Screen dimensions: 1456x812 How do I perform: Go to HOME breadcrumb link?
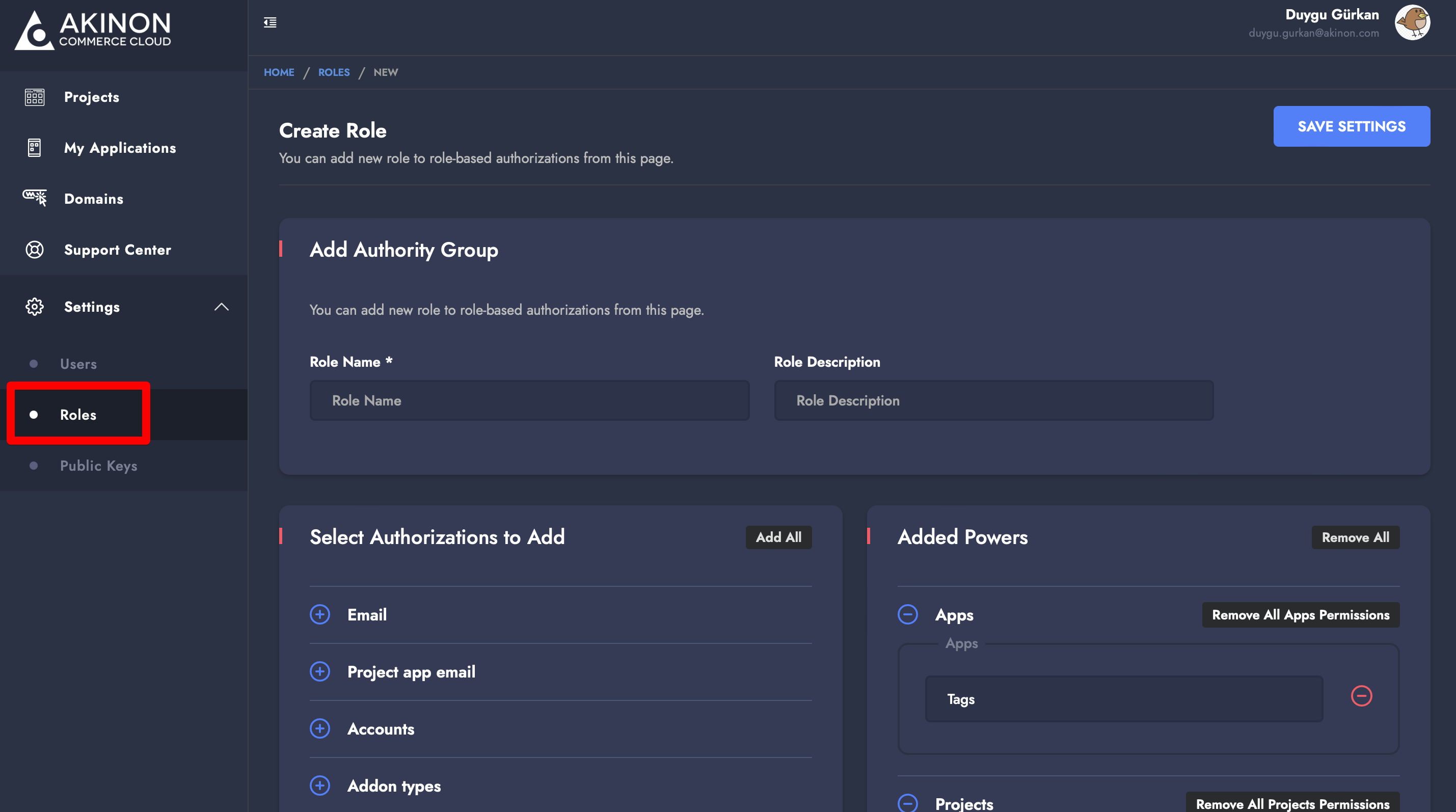pos(279,72)
